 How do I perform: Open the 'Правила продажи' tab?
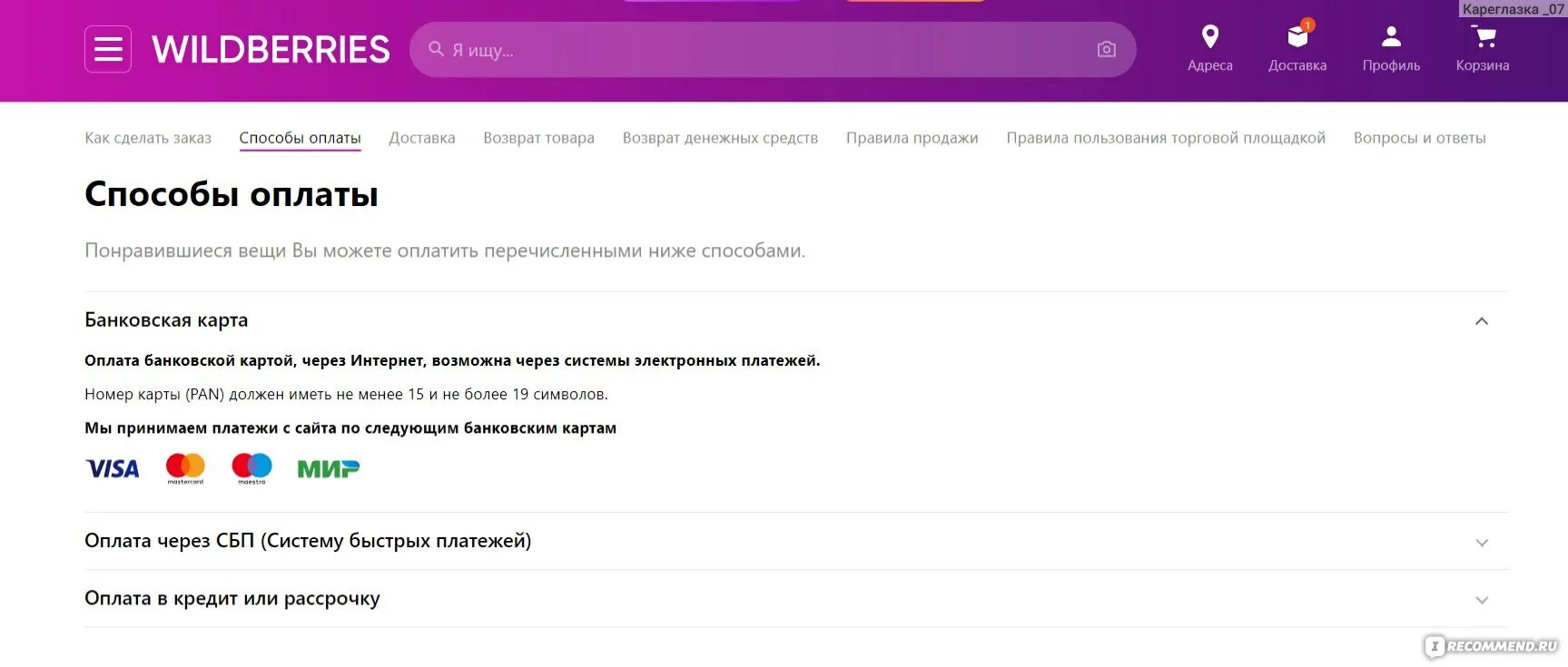(912, 138)
